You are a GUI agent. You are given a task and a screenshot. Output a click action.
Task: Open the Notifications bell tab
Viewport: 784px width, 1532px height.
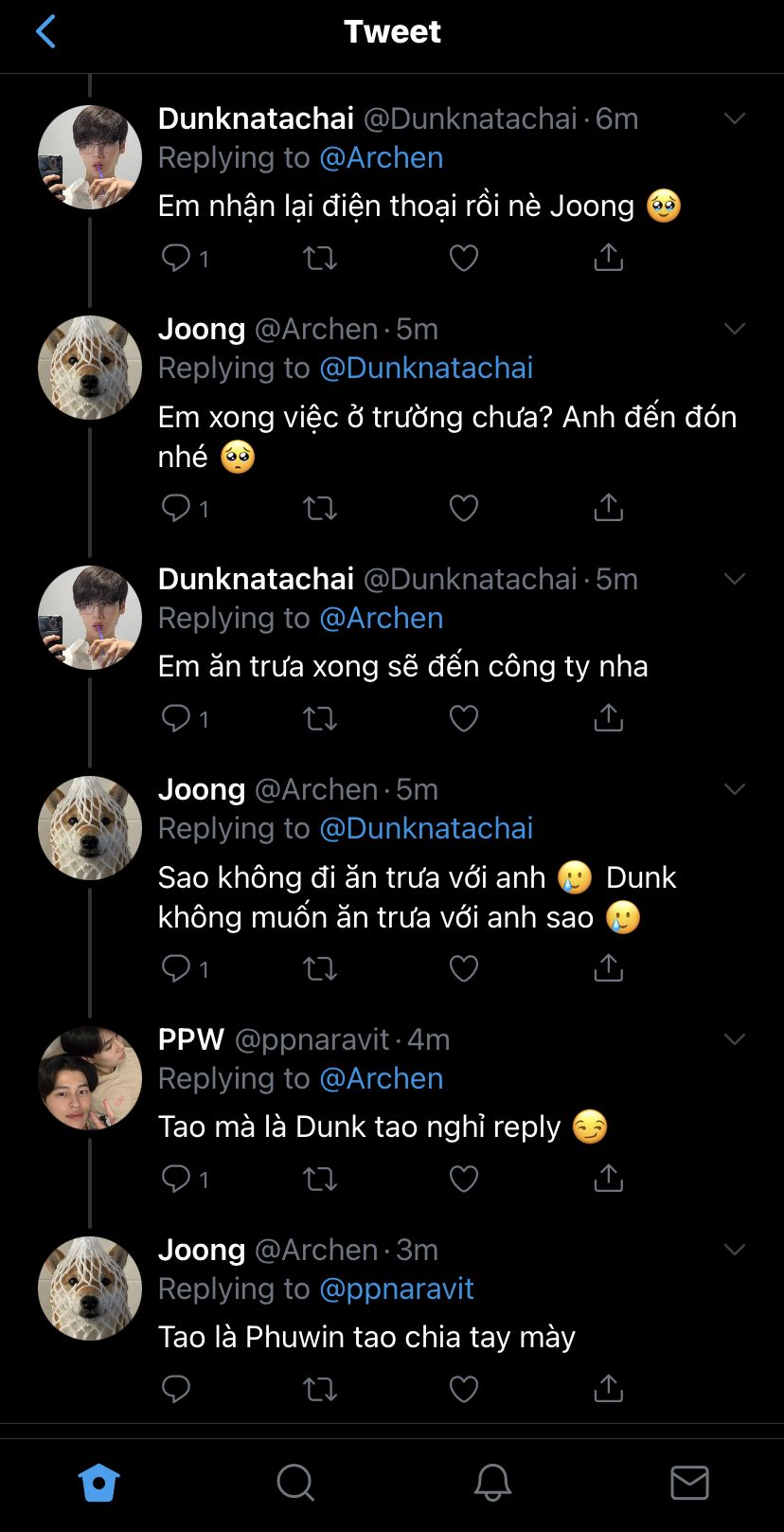(x=492, y=1483)
